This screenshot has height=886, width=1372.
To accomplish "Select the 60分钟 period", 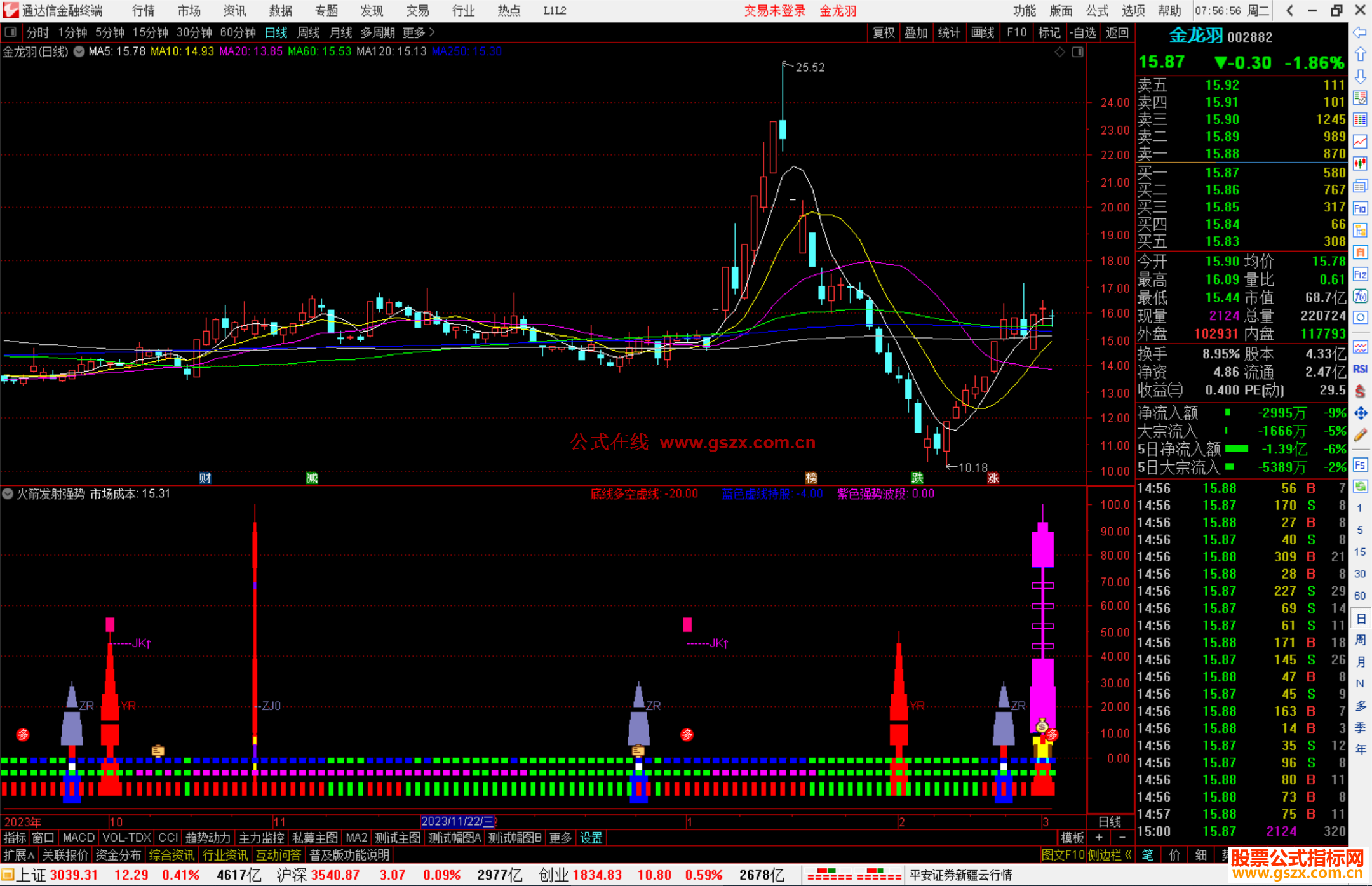I will [238, 32].
